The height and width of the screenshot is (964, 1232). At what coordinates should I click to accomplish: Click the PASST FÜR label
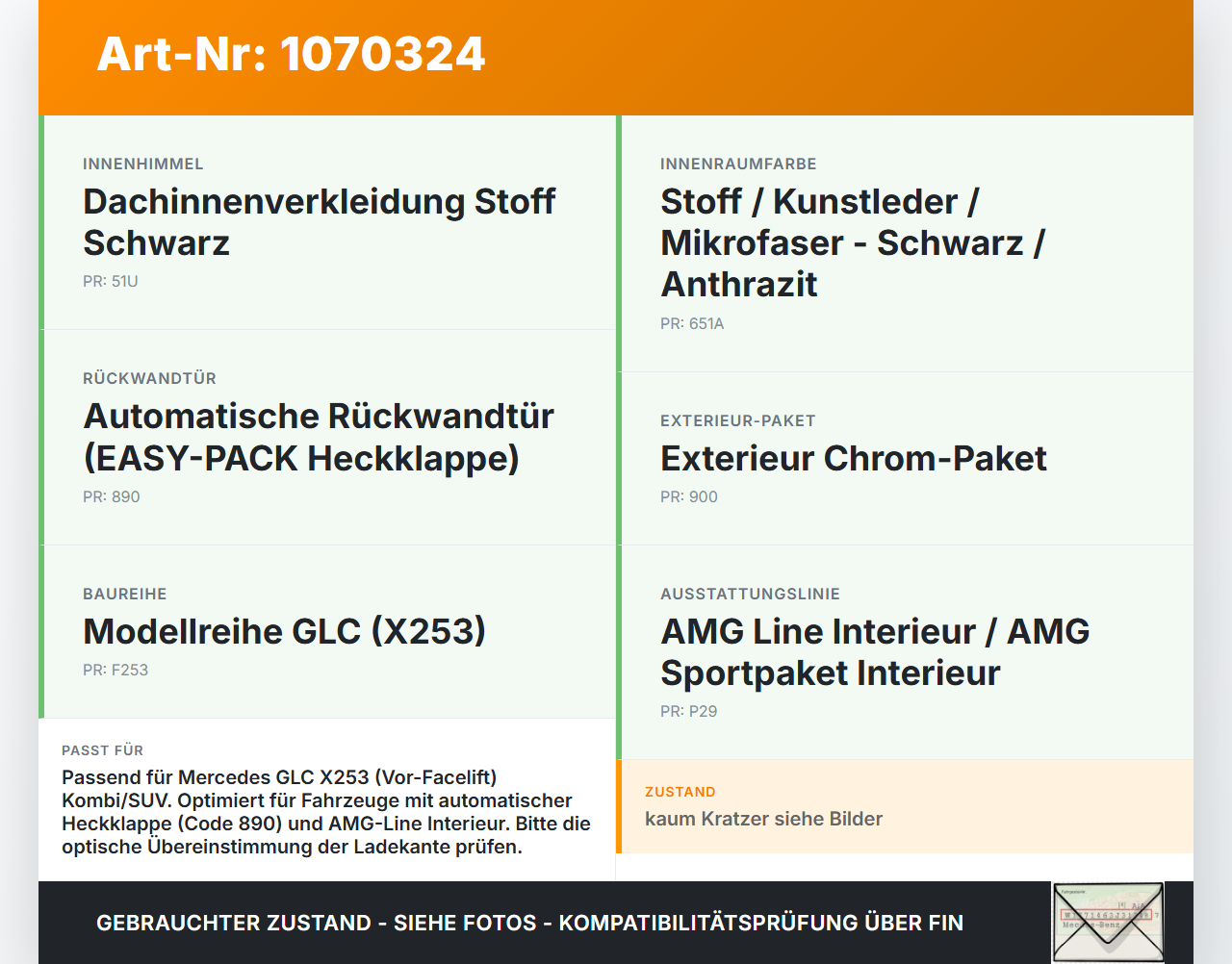click(102, 750)
